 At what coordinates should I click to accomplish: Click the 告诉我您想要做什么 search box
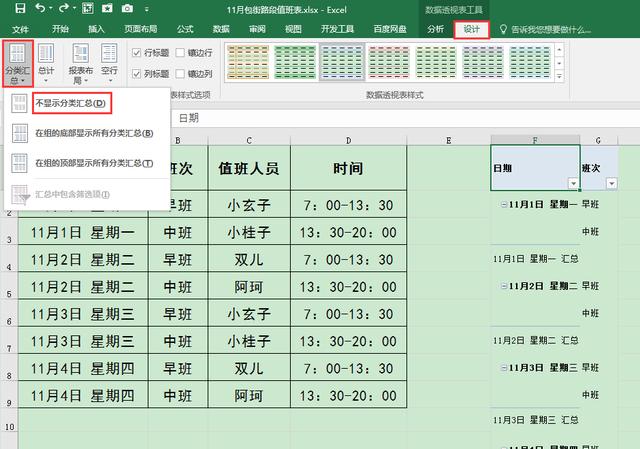click(x=551, y=29)
